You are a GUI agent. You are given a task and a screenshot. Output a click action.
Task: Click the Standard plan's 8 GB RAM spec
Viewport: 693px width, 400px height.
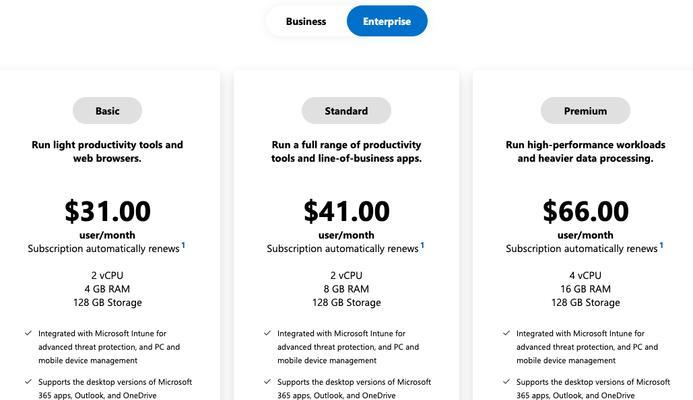point(346,289)
